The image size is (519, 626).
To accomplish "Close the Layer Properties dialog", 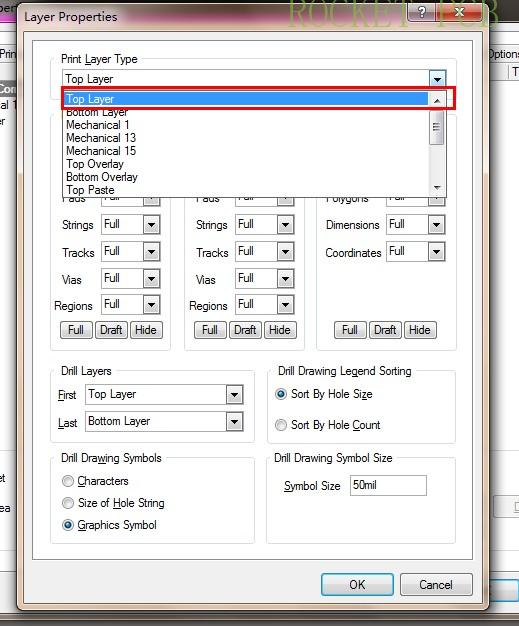I will pyautogui.click(x=459, y=12).
